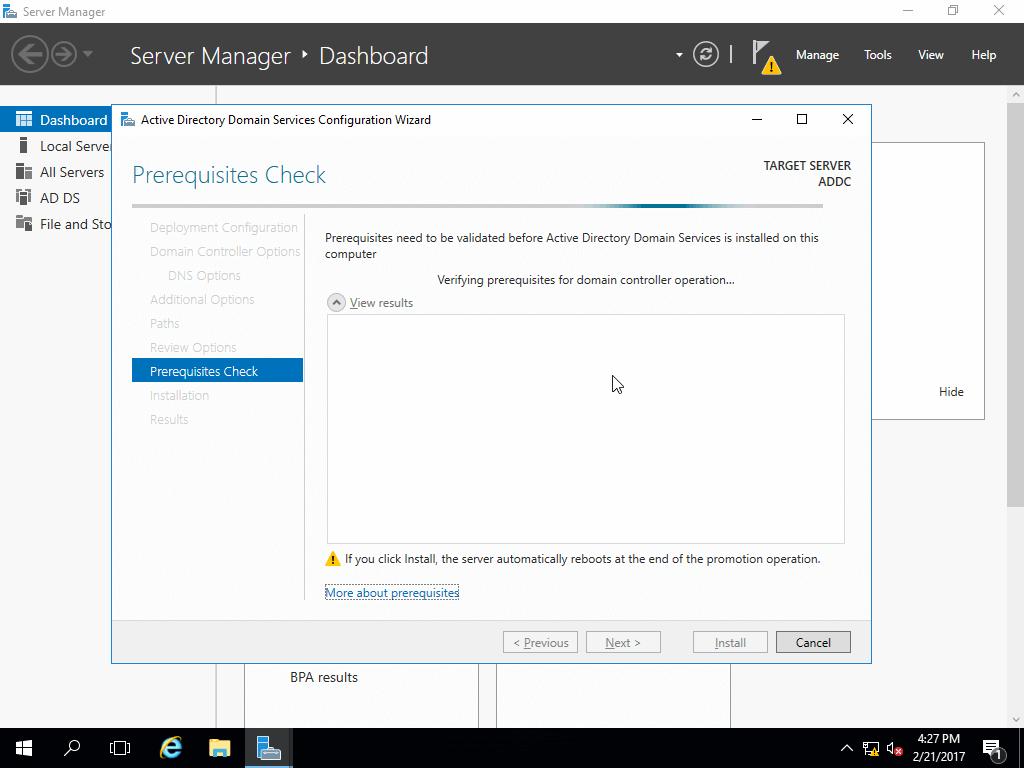1024x768 pixels.
Task: Select Dashboard in the left navigation
Action: (56, 120)
